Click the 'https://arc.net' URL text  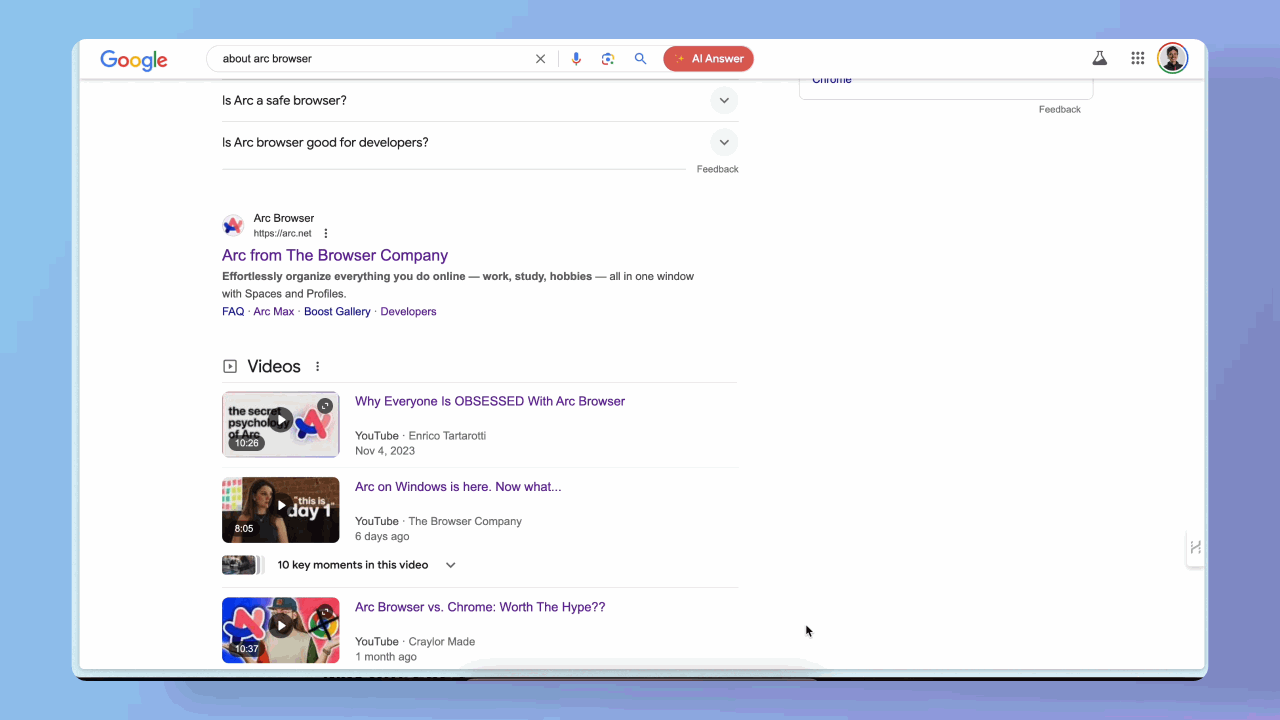[x=283, y=234]
